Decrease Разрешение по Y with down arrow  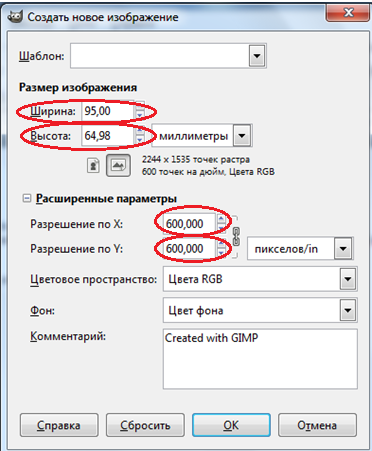221,253
